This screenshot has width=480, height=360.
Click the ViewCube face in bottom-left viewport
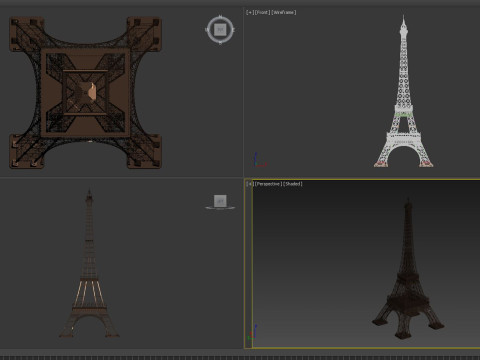pos(220,201)
